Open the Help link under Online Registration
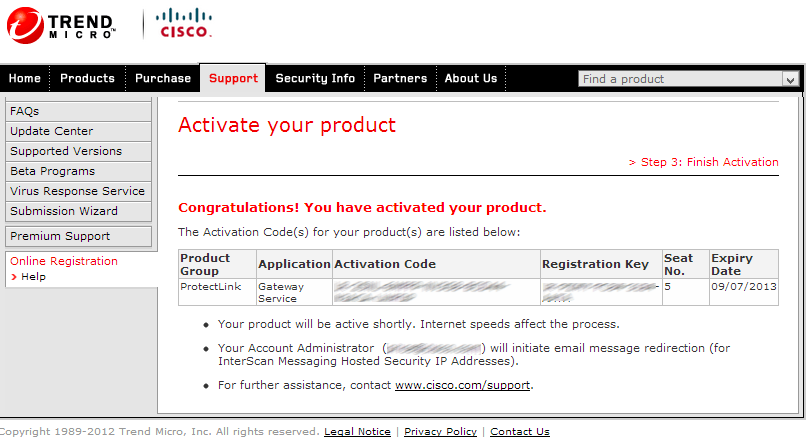 tap(33, 277)
